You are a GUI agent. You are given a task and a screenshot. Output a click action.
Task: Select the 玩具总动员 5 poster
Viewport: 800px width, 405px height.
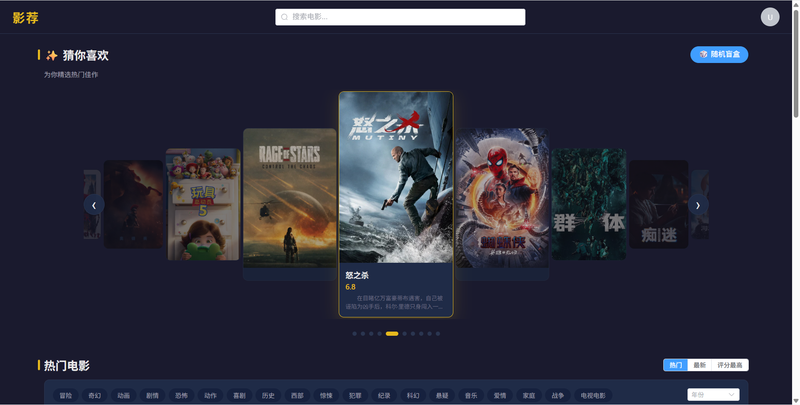(x=203, y=205)
